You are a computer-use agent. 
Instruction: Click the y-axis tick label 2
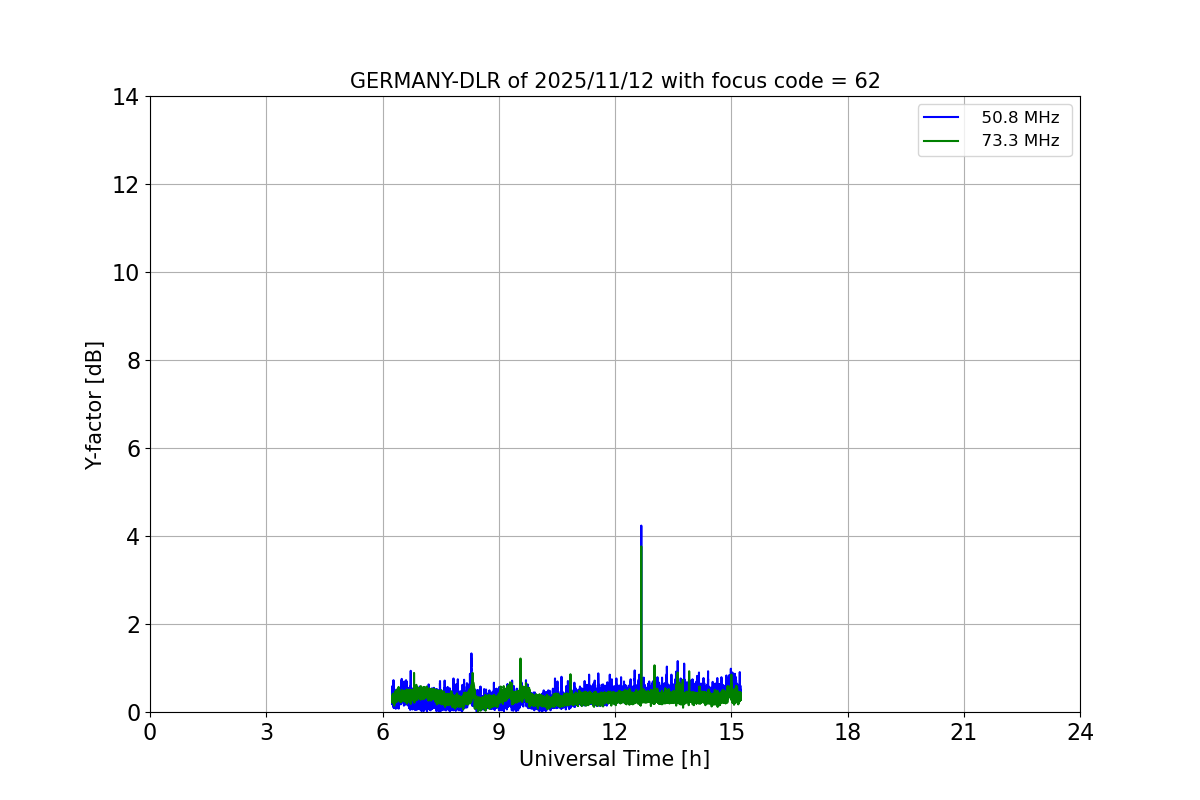[133, 625]
